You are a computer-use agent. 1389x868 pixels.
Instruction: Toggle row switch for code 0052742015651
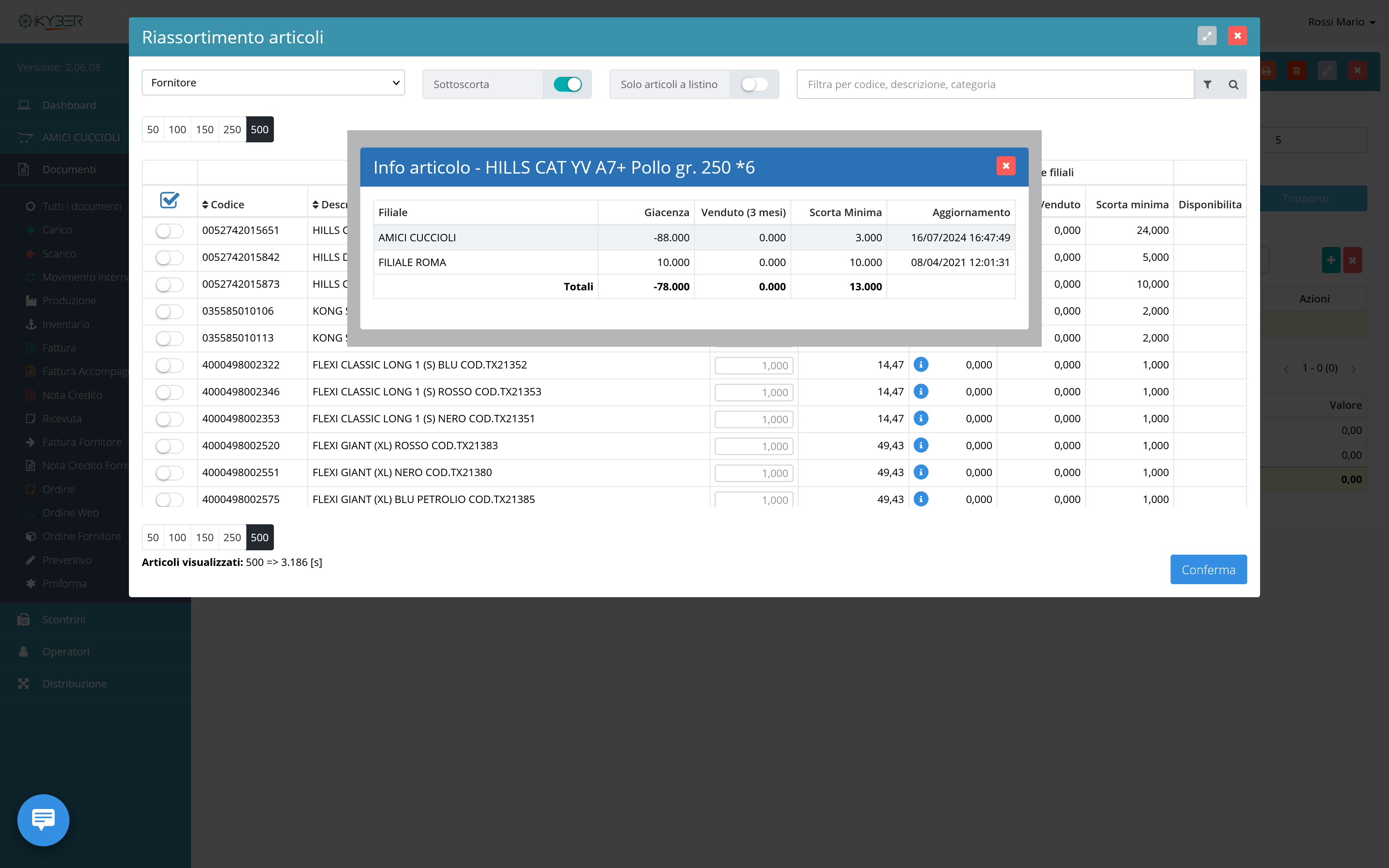tap(169, 231)
